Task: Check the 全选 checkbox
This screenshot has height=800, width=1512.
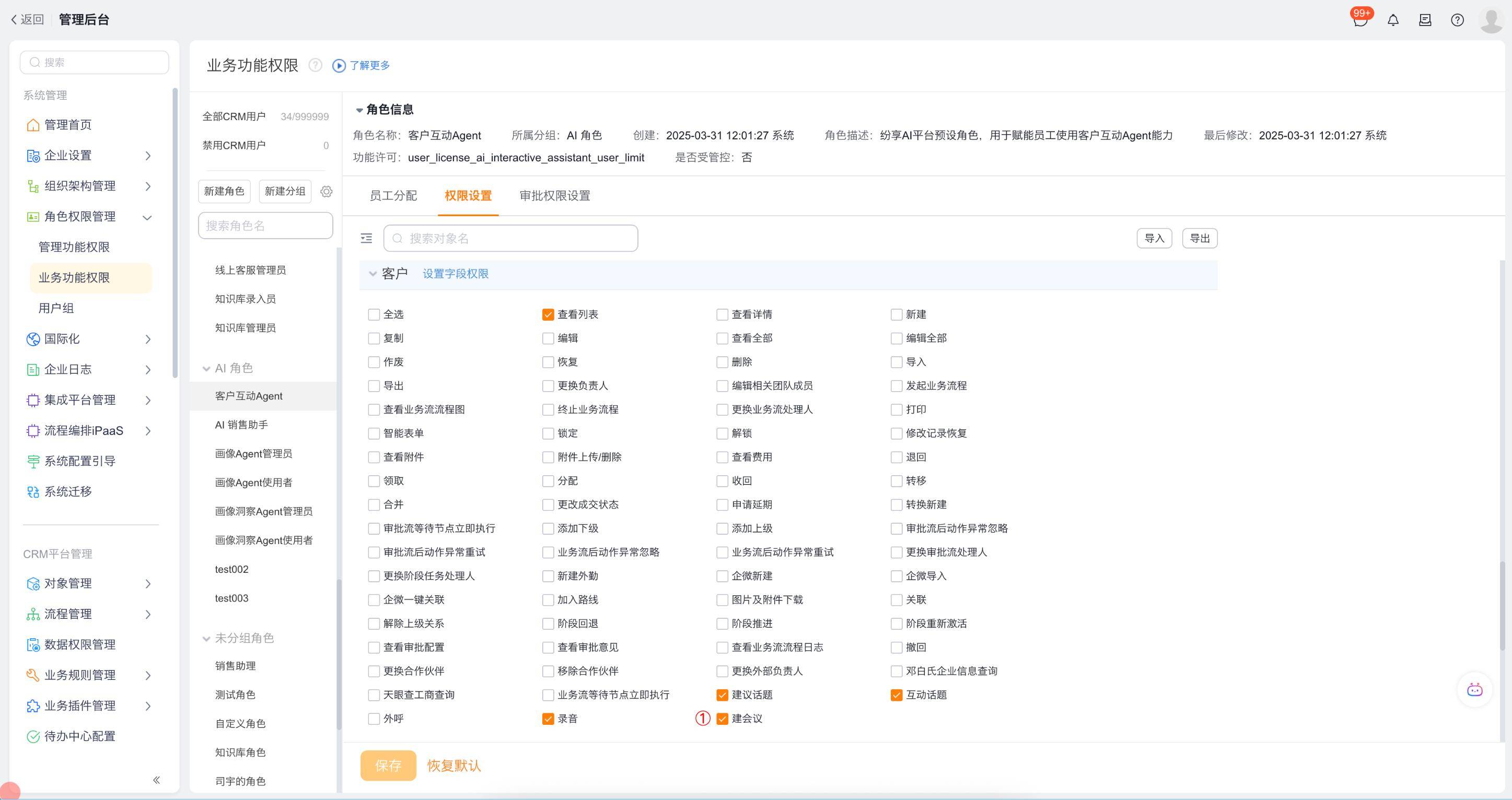Action: point(374,314)
